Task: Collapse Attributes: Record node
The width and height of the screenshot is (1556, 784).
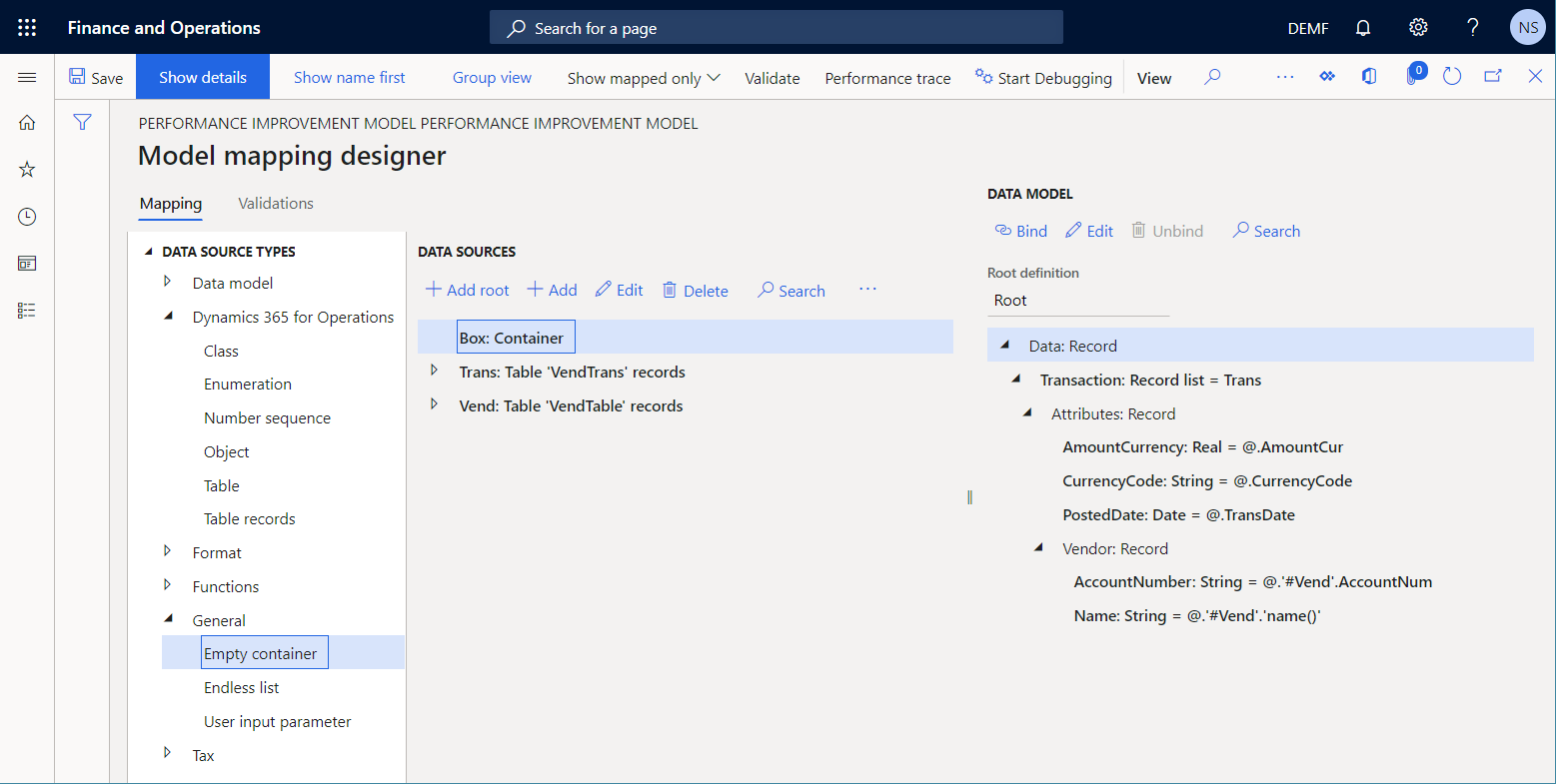Action: 1026,413
